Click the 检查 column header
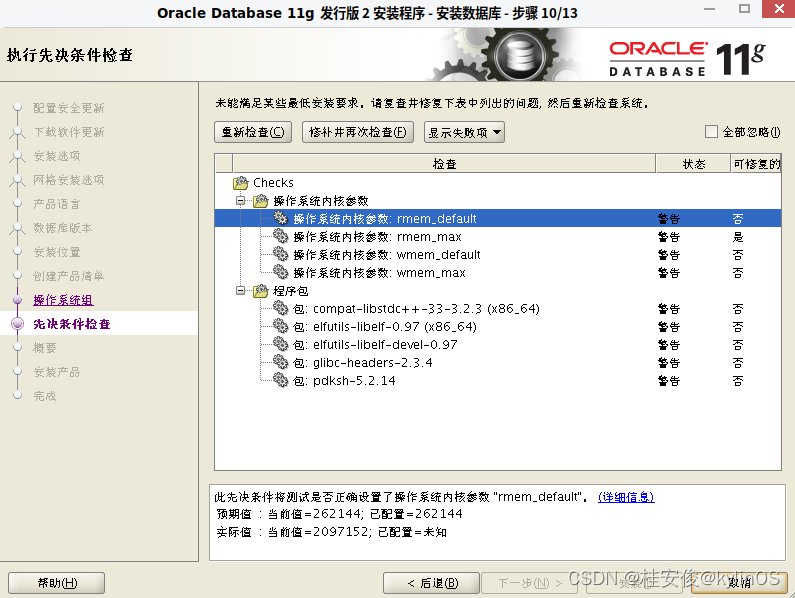Screen dimensions: 795x598 pos(444,164)
